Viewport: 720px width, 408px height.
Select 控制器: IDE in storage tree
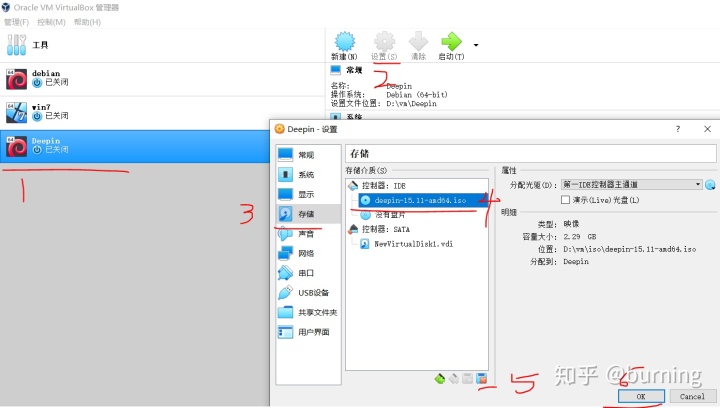(383, 185)
